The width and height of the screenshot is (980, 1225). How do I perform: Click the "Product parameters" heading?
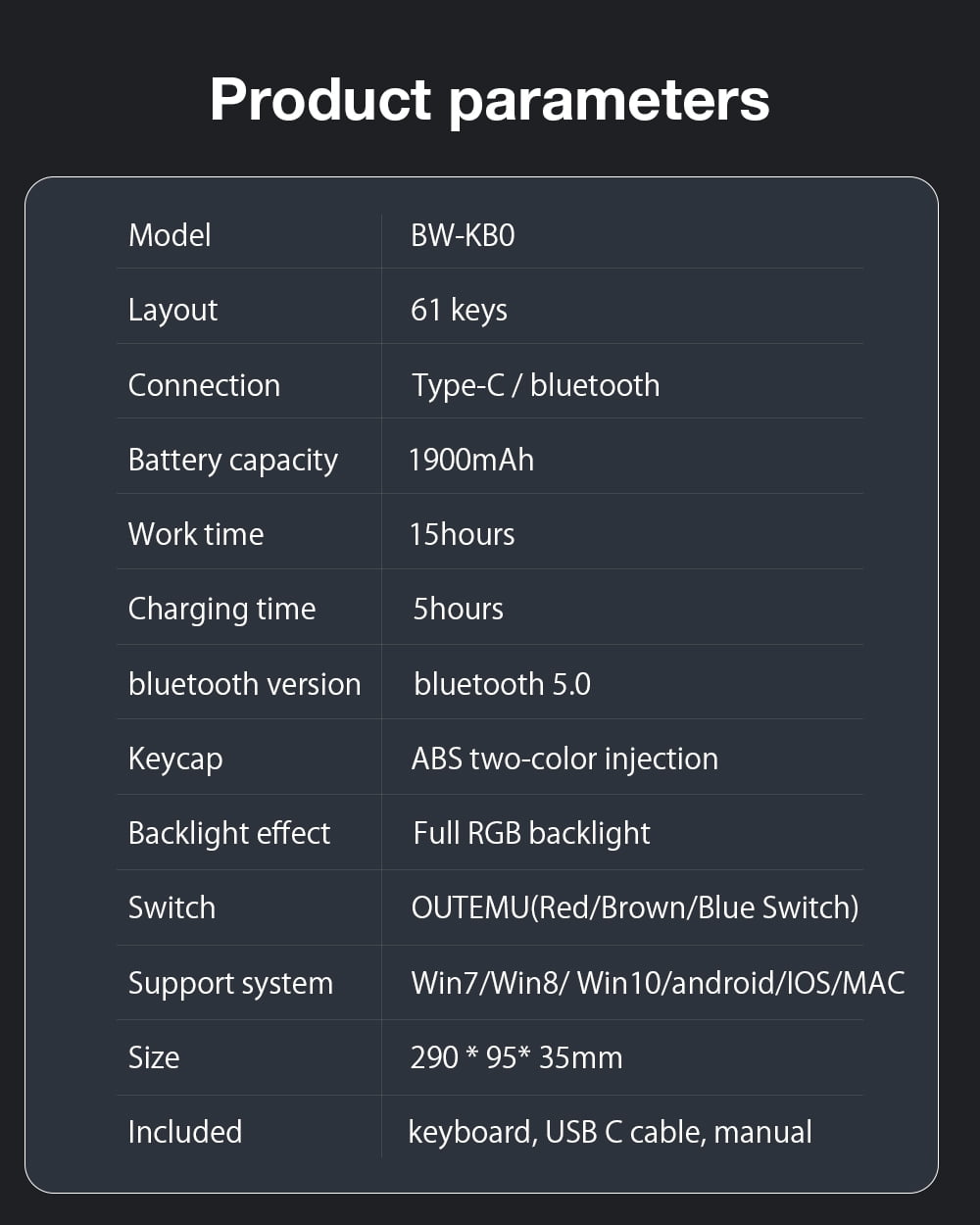490,100
